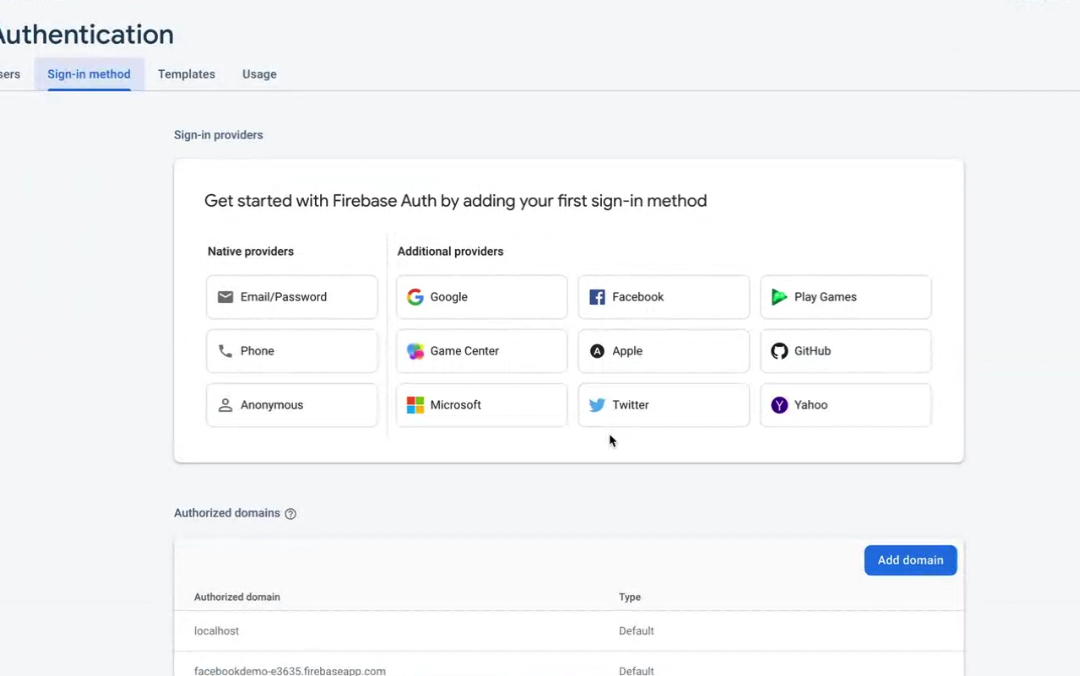Enable Anonymous sign-in provider
This screenshot has width=1080, height=676.
click(292, 405)
